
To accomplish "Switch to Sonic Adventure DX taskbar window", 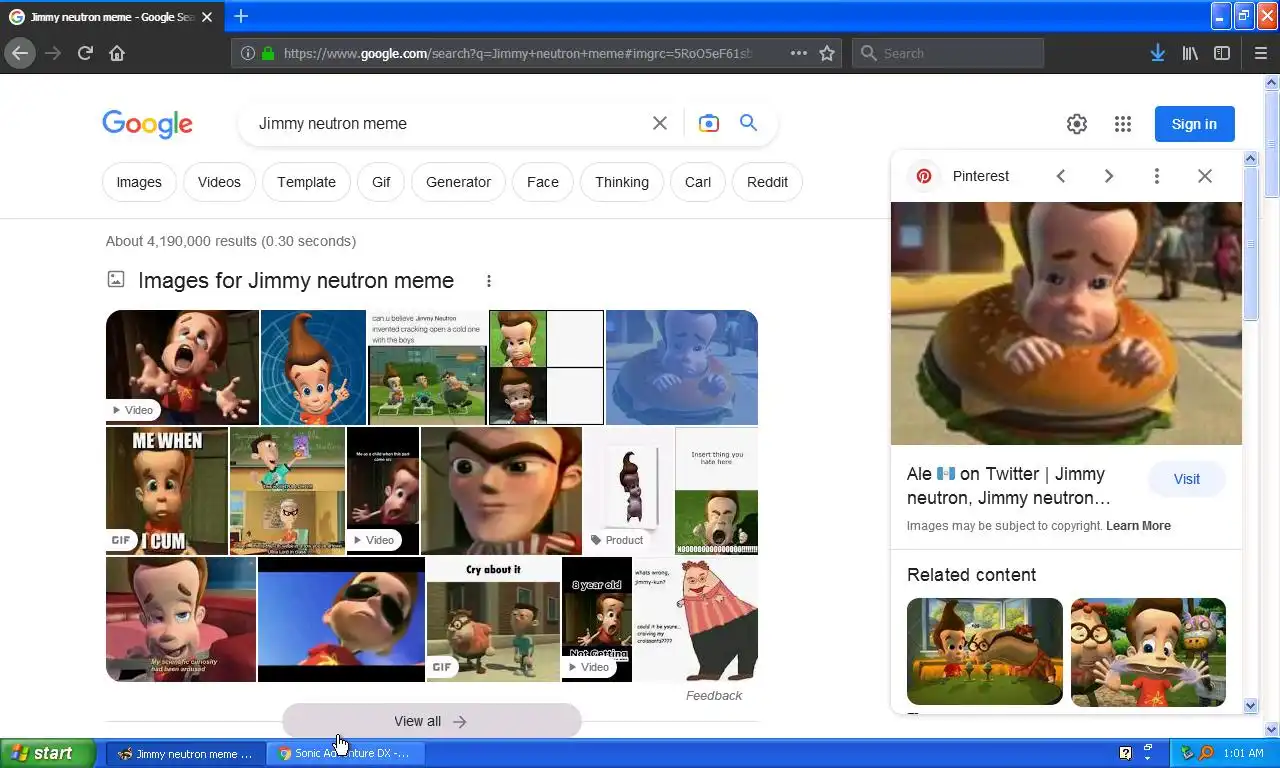I will point(344,753).
